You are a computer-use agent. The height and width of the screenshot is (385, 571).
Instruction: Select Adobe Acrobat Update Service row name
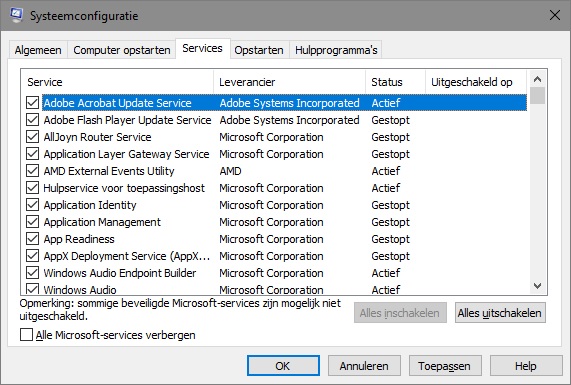pyautogui.click(x=118, y=103)
